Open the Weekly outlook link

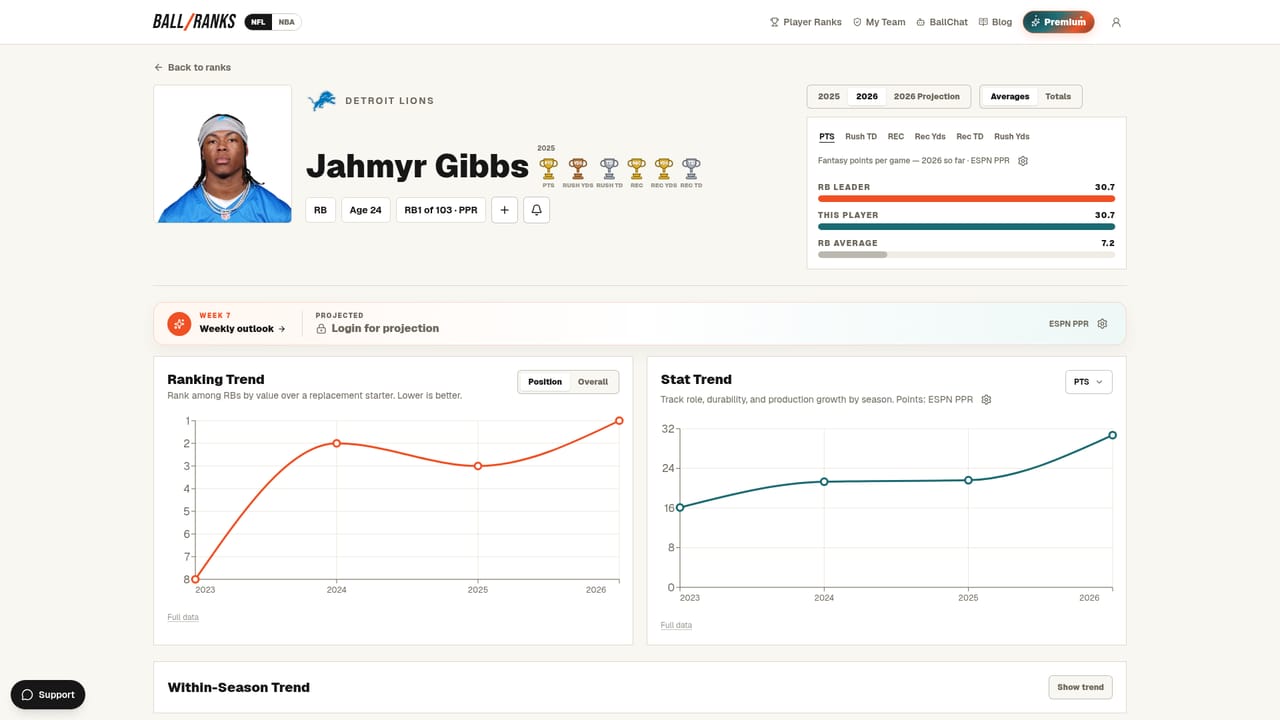(x=242, y=329)
